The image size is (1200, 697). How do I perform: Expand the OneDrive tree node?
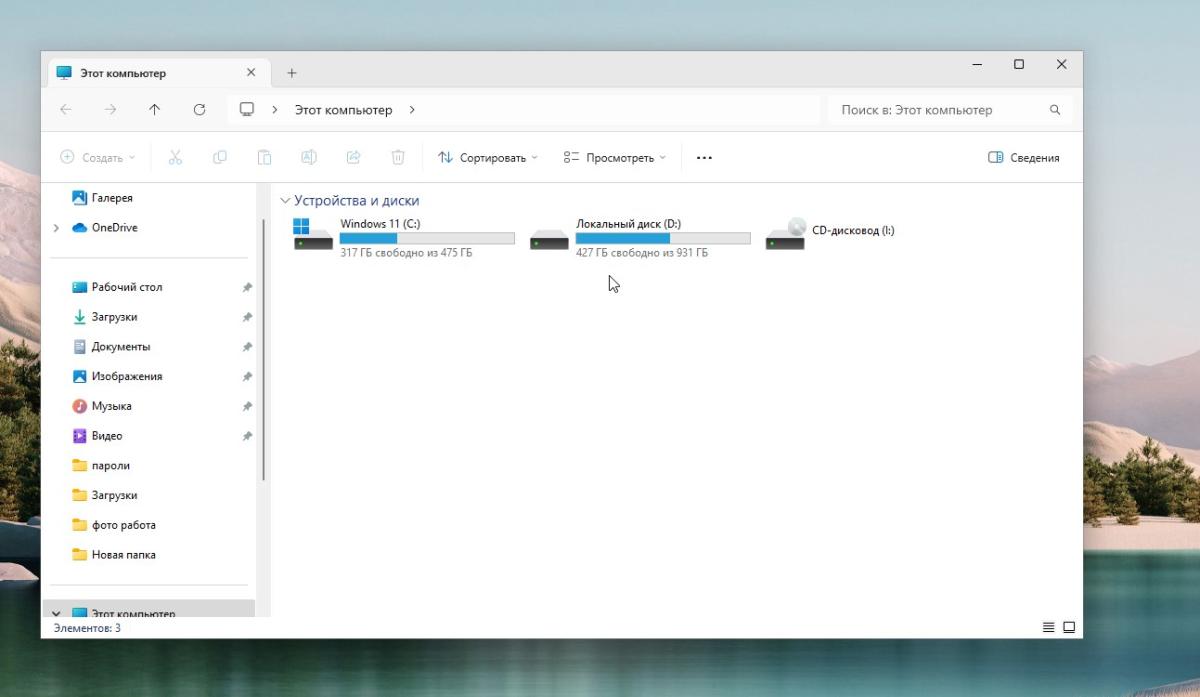tap(56, 228)
